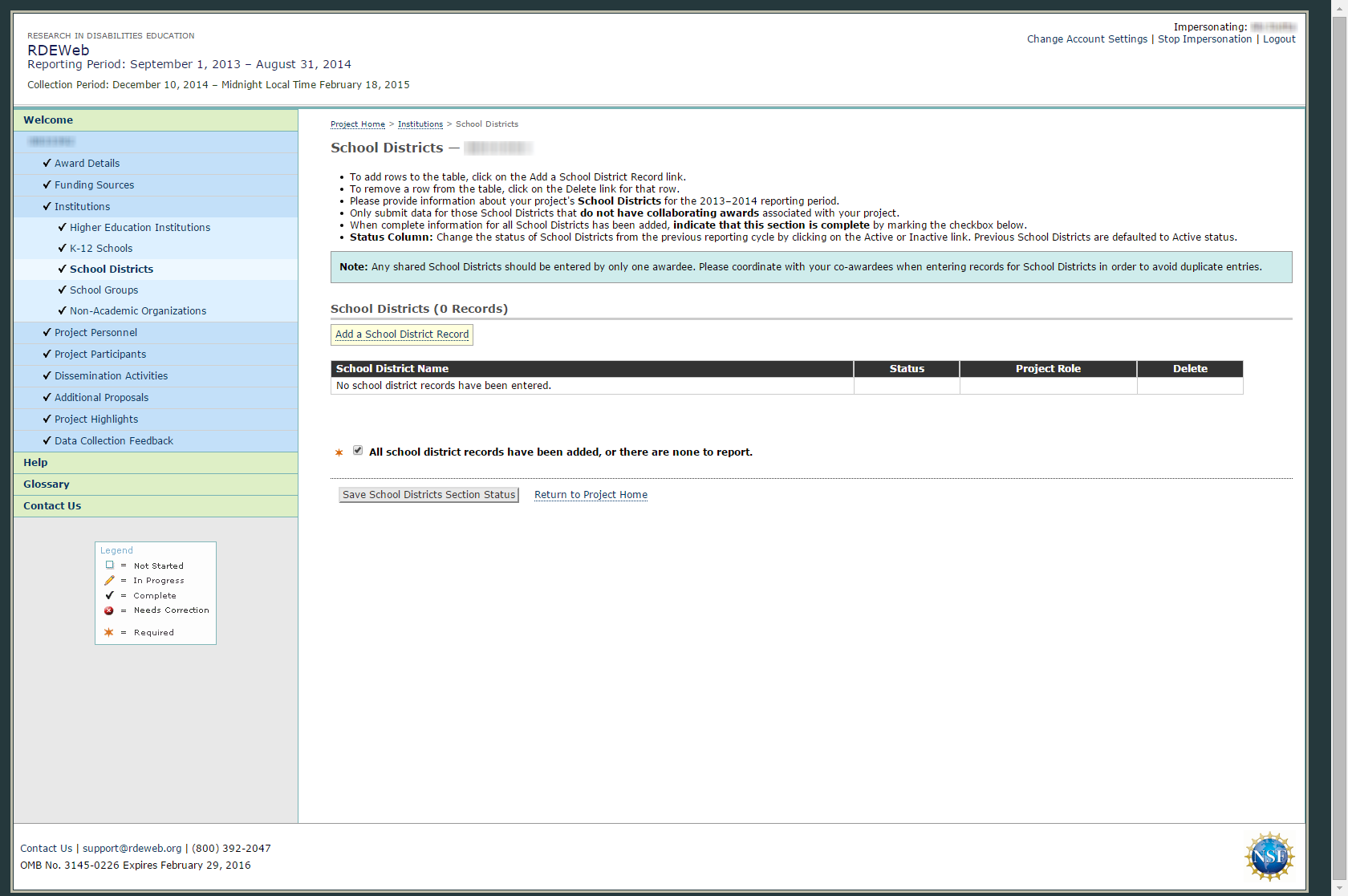
Task: Click the checkmark icon beside Funding Sources
Action: pos(47,184)
